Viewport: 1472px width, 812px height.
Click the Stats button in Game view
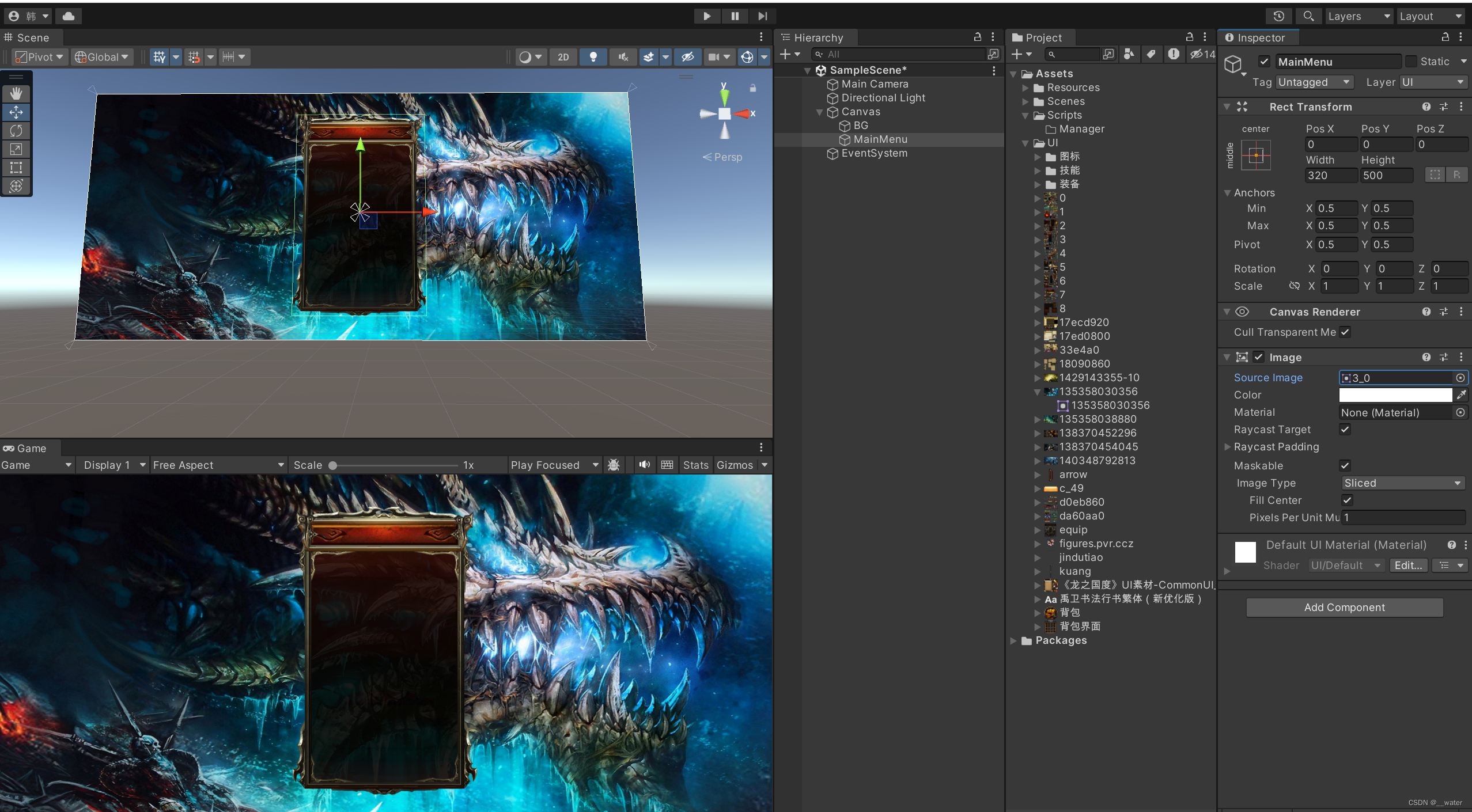695,465
